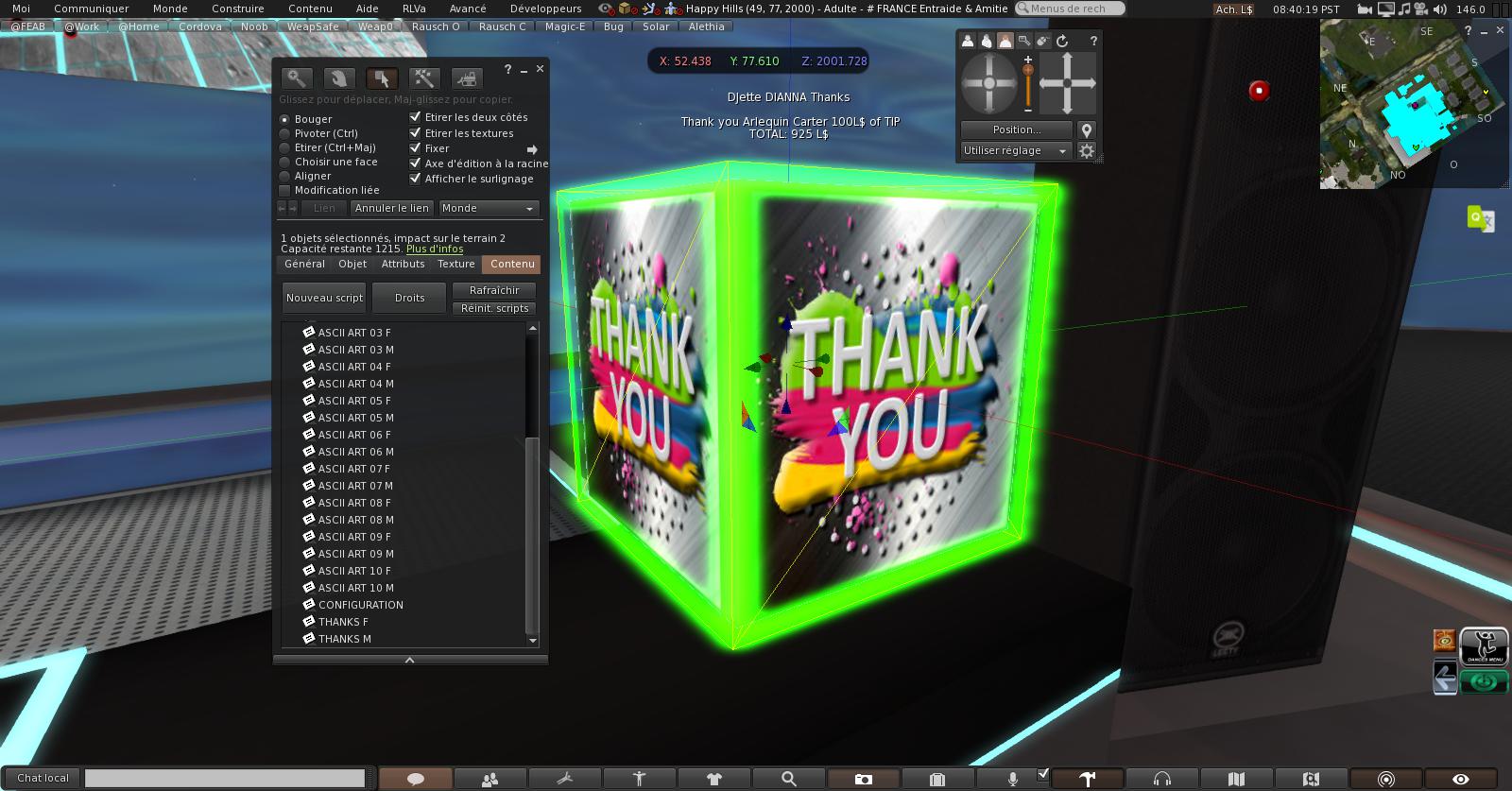Click the orange camera zoom slider
Viewport: 1512px width, 791px height.
point(1028,71)
